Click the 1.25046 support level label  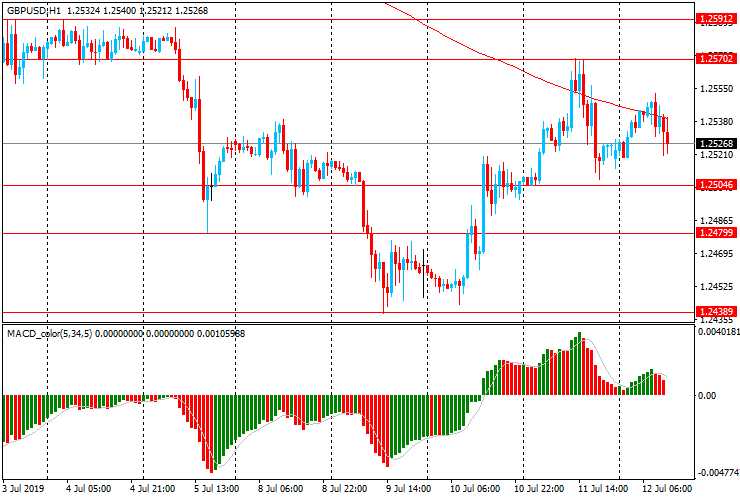(716, 185)
